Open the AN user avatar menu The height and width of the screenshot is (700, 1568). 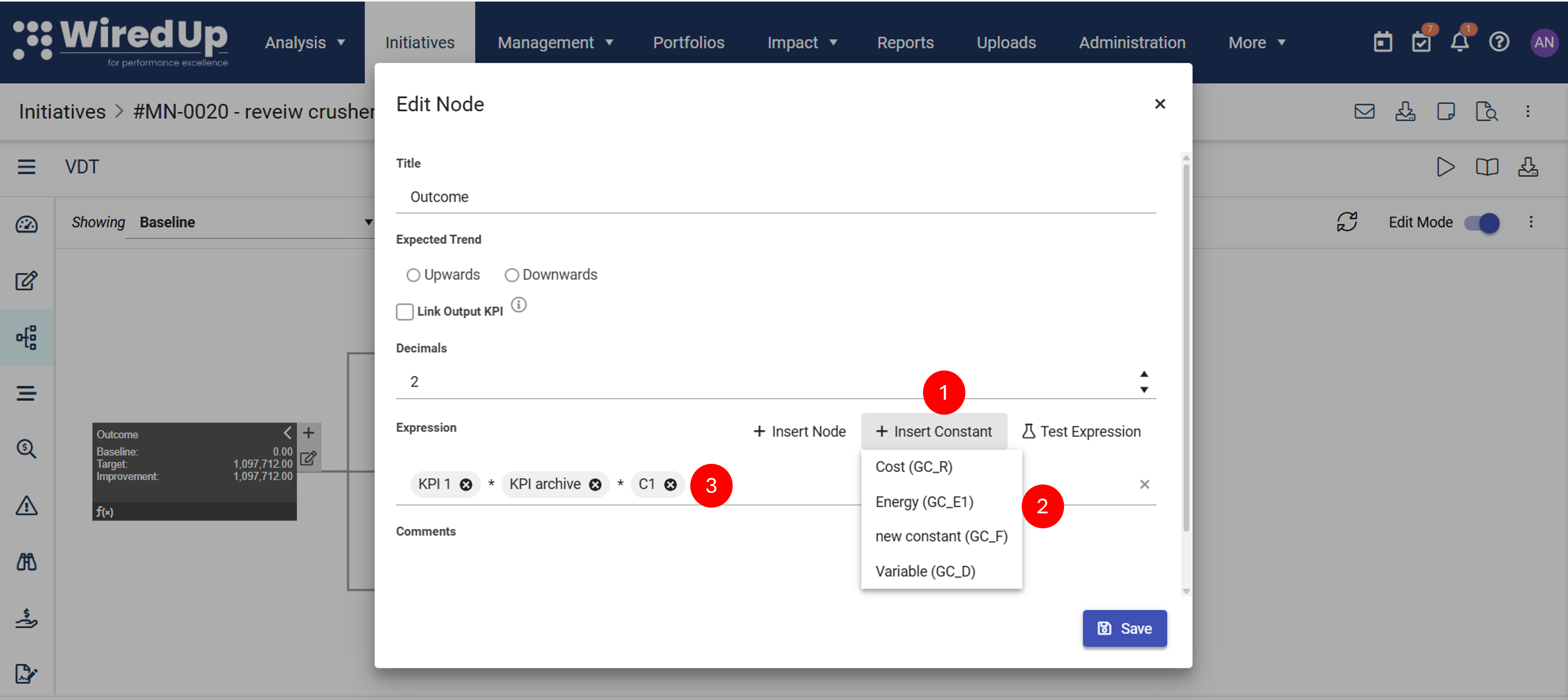(x=1544, y=42)
